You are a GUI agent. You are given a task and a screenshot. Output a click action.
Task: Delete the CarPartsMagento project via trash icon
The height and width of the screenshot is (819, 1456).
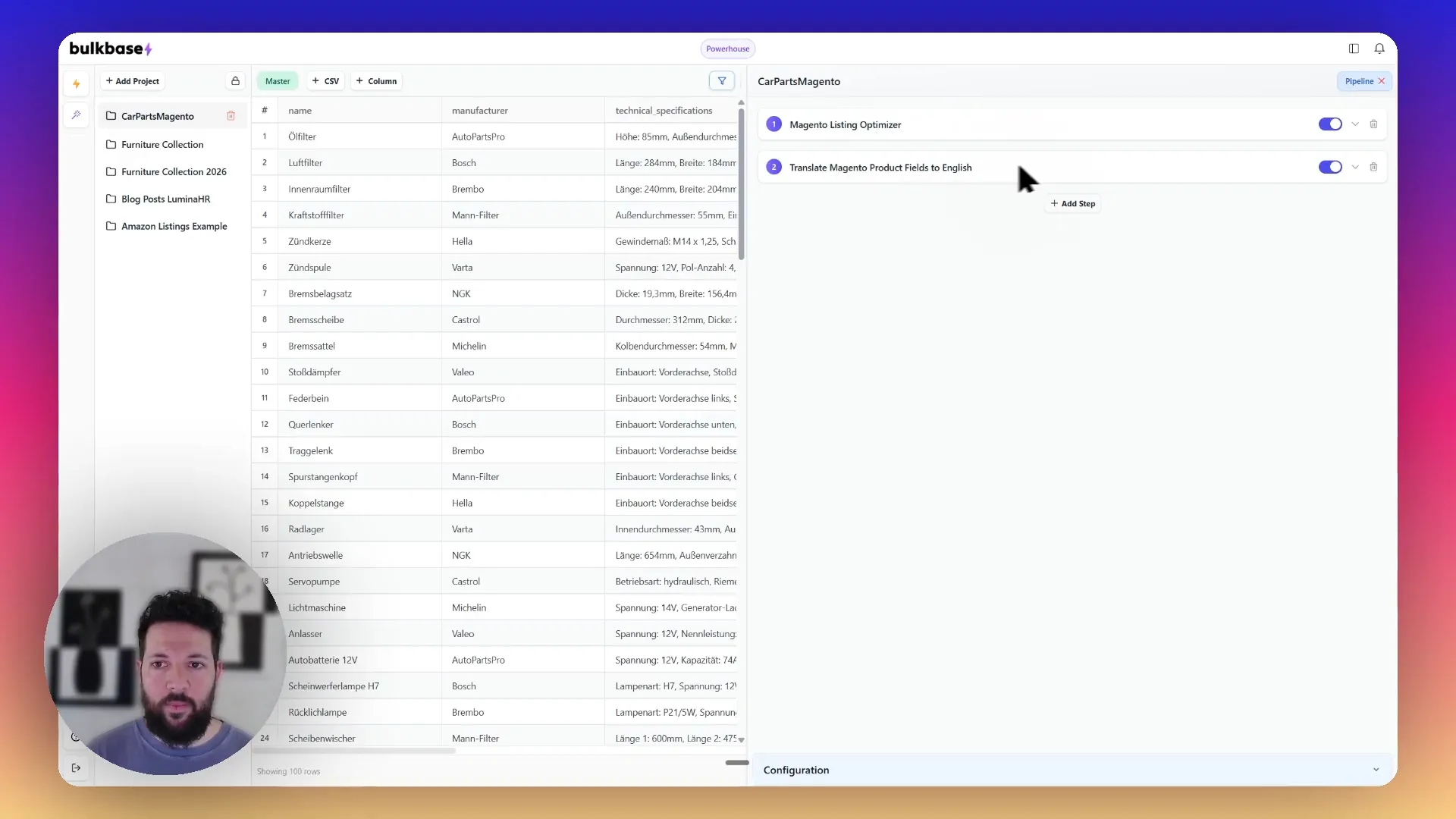point(231,116)
